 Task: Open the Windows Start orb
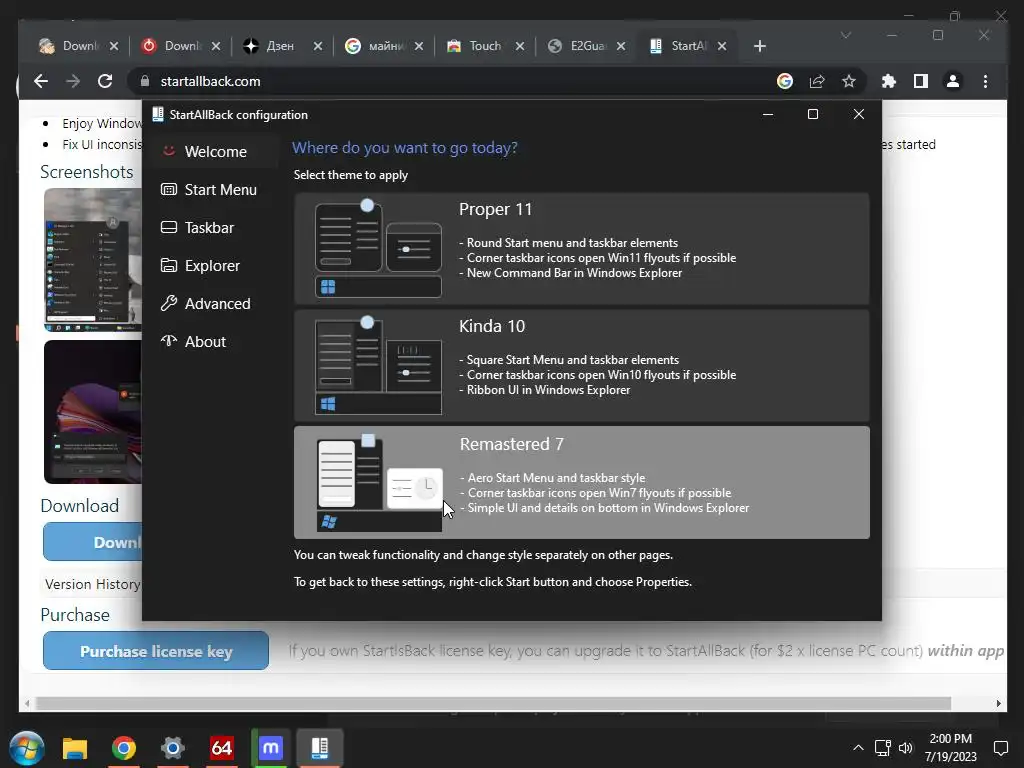[x=27, y=748]
